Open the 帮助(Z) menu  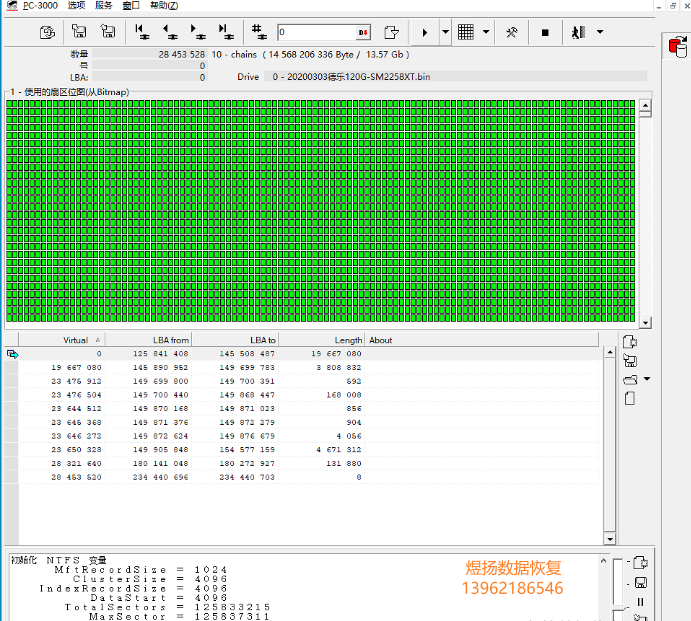click(x=164, y=5)
